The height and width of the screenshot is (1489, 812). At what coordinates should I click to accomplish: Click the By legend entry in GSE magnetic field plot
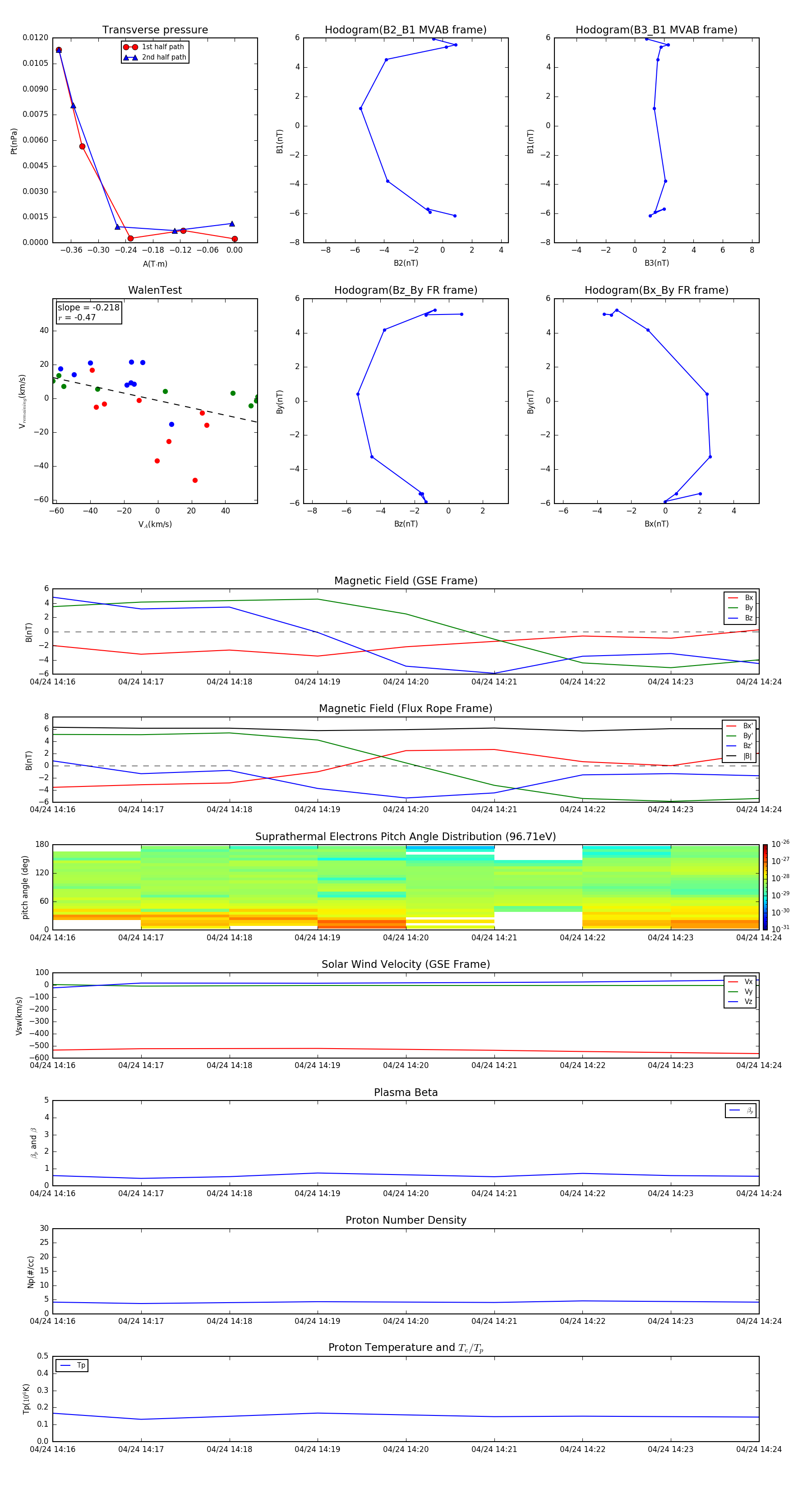[x=740, y=607]
